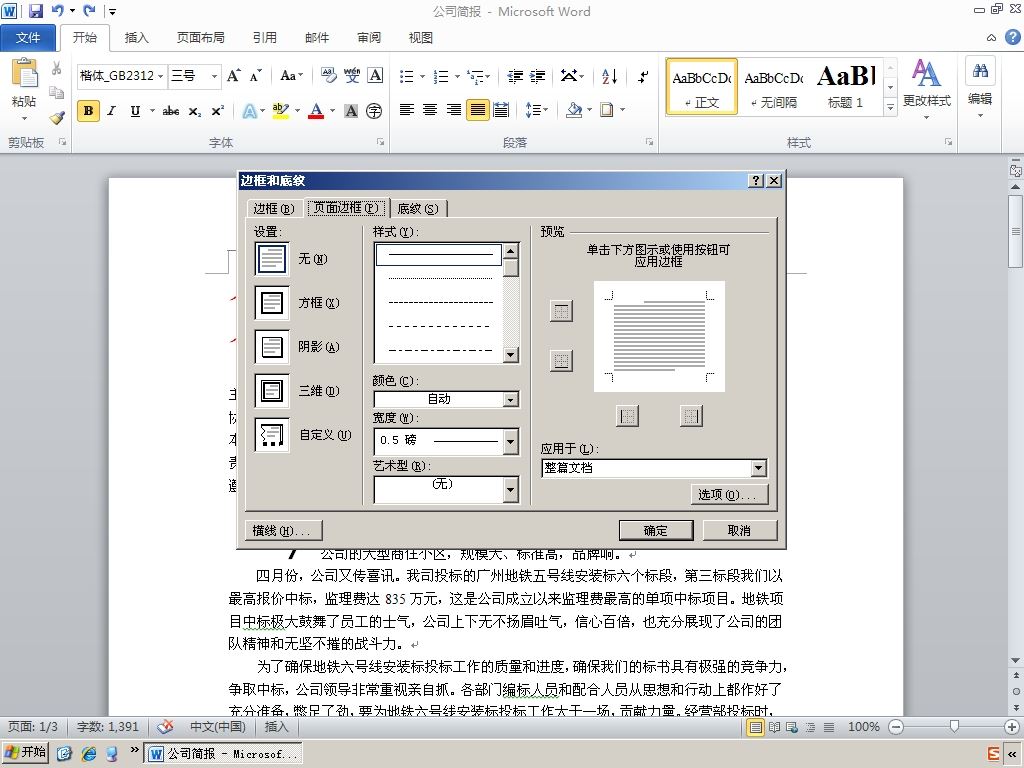Open the font name 楷体_GB2312 dropdown
Viewport: 1024px width, 768px height.
click(x=161, y=76)
